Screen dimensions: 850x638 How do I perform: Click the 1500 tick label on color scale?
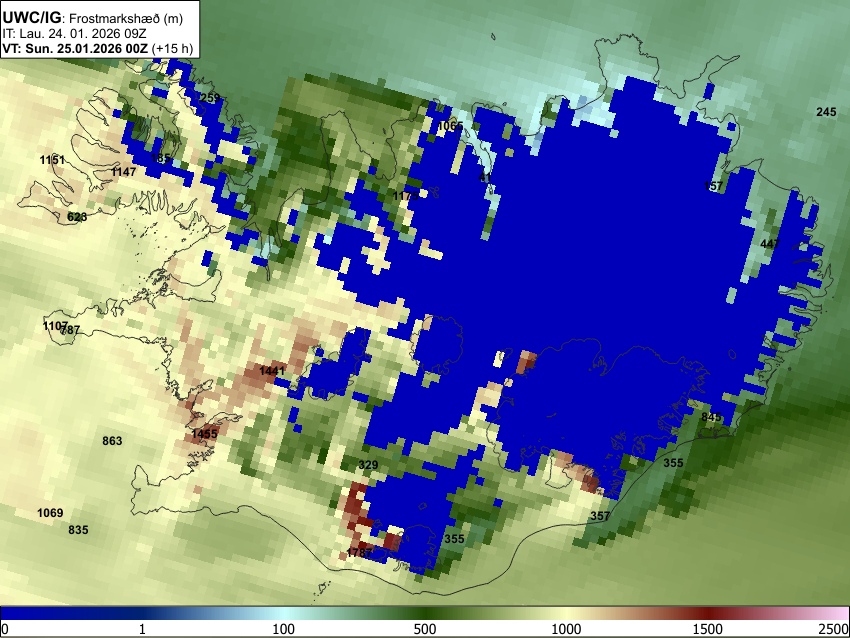[708, 629]
